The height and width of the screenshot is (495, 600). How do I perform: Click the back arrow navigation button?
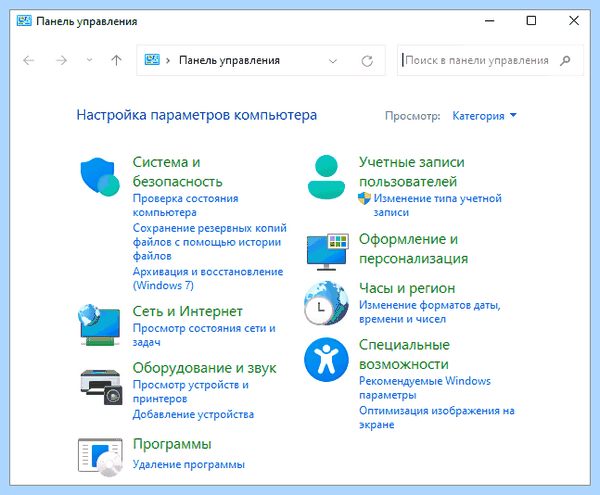[x=29, y=60]
